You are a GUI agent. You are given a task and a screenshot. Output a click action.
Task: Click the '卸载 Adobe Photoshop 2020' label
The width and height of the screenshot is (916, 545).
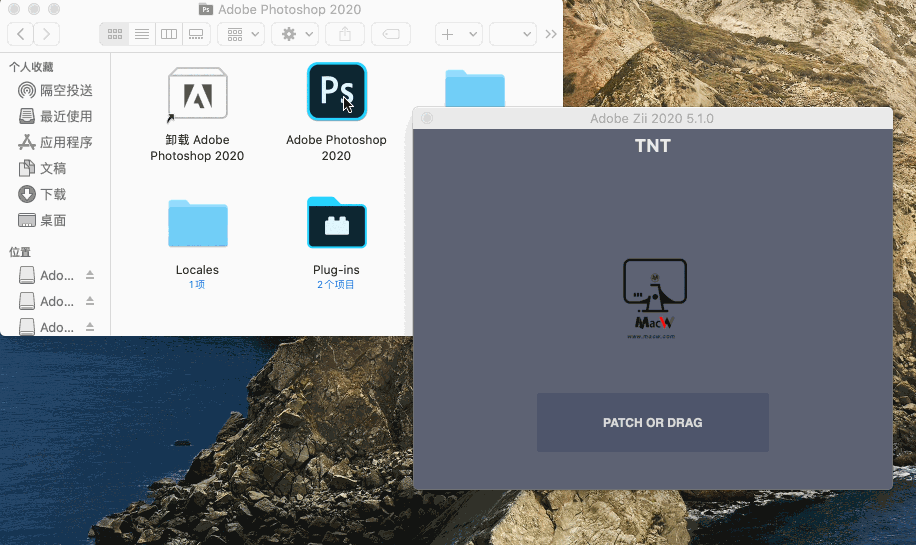pos(197,148)
